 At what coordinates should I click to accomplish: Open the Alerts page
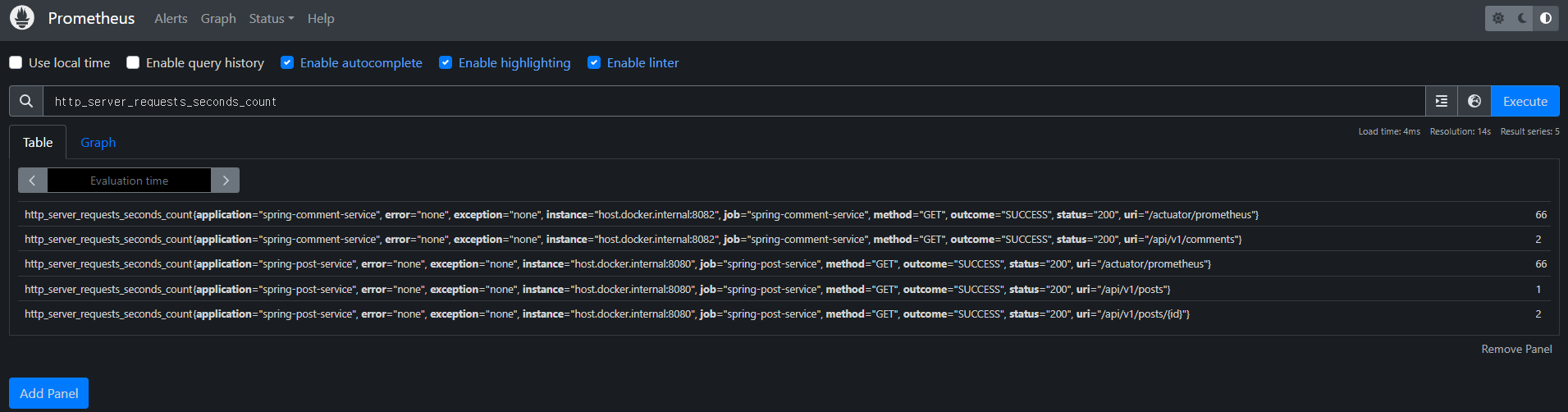tap(171, 18)
